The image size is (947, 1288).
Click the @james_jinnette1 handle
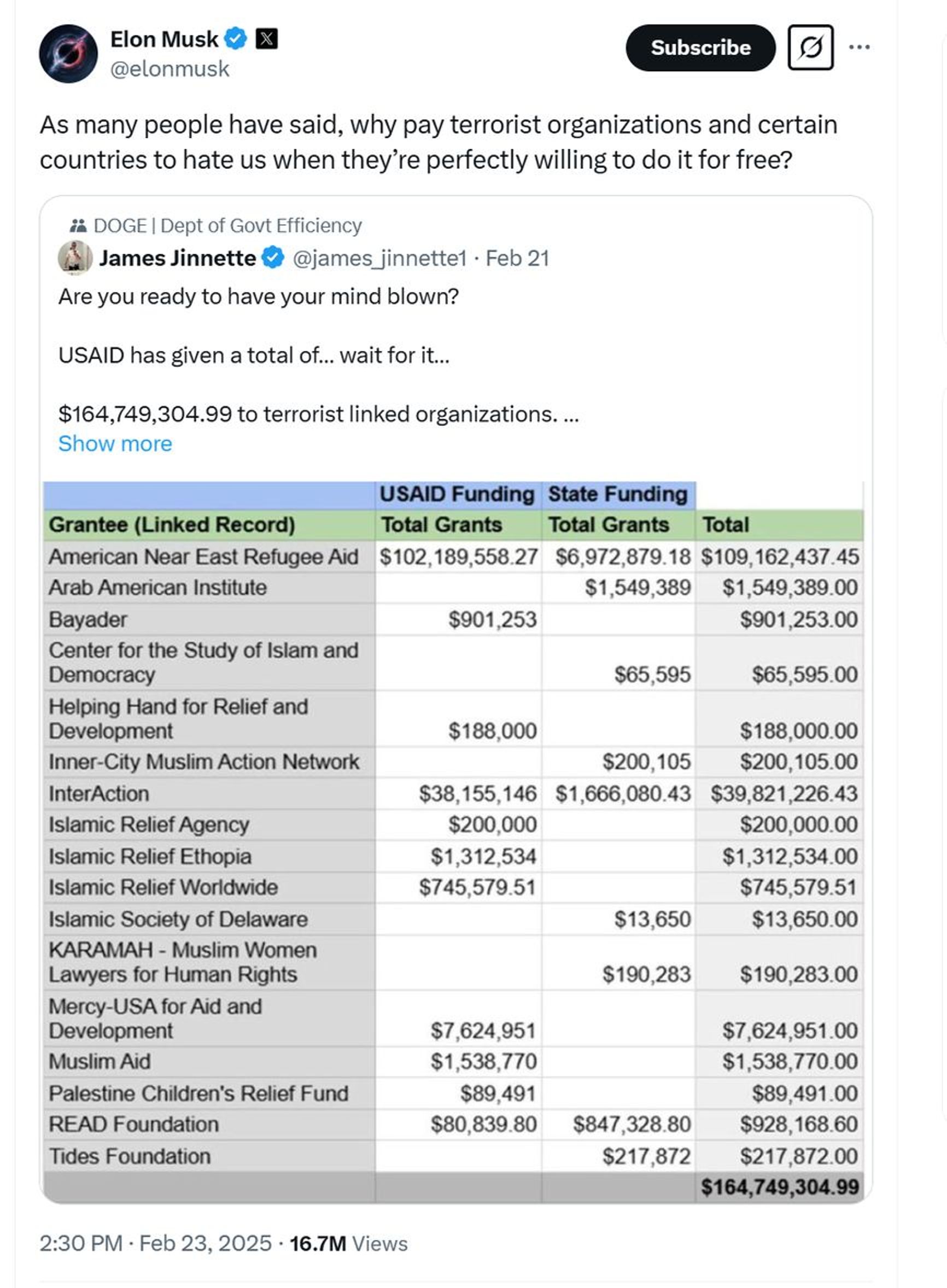tap(379, 259)
